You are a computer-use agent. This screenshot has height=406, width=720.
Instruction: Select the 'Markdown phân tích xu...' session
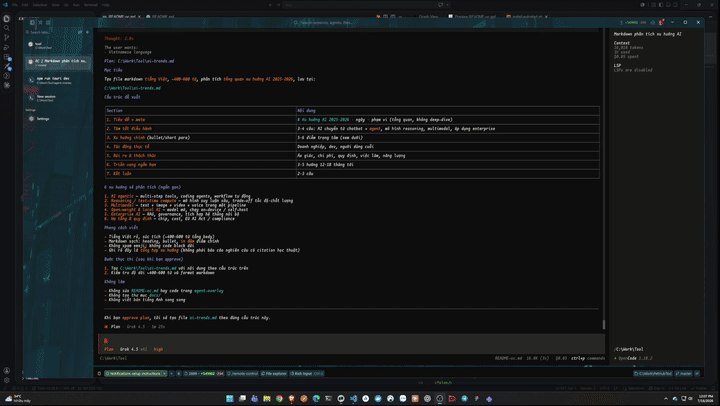click(58, 62)
